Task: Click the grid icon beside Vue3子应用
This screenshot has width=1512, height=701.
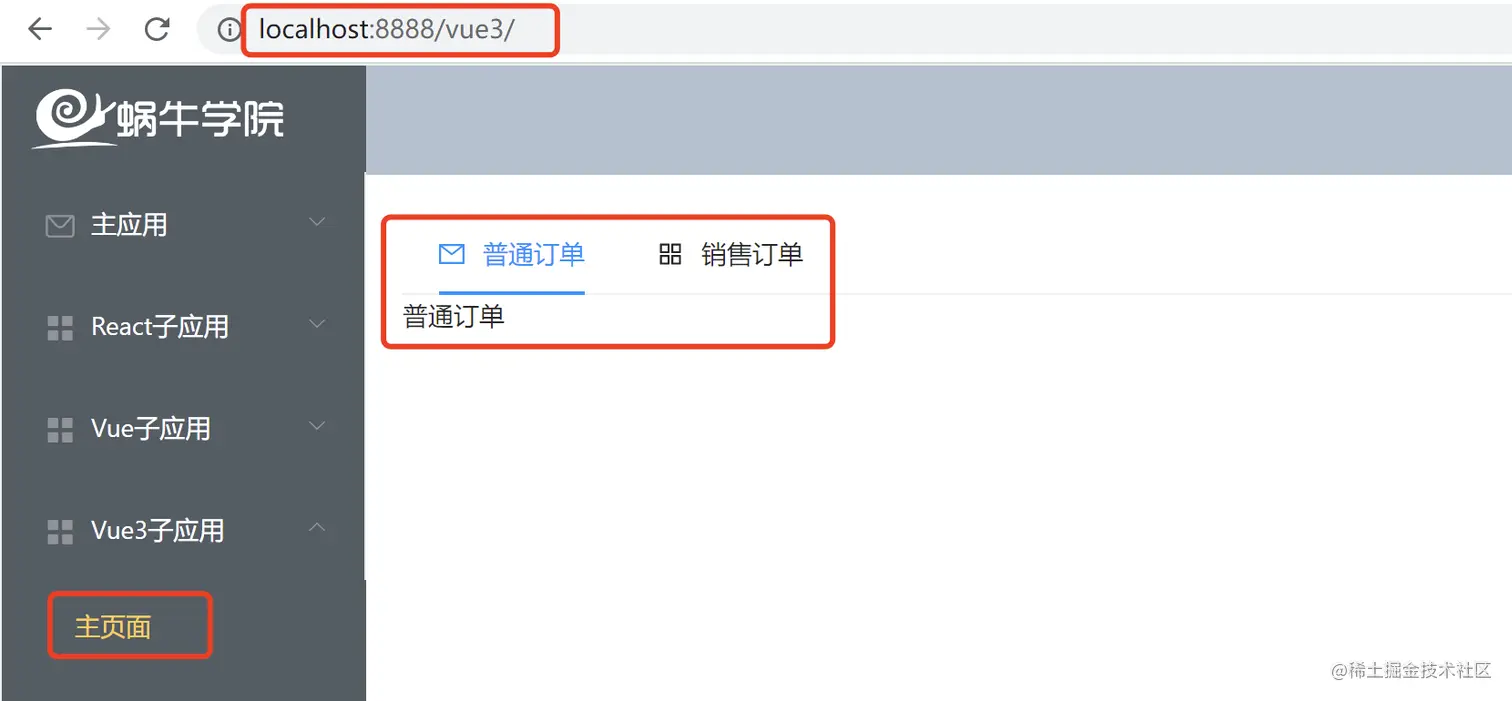Action: (60, 532)
